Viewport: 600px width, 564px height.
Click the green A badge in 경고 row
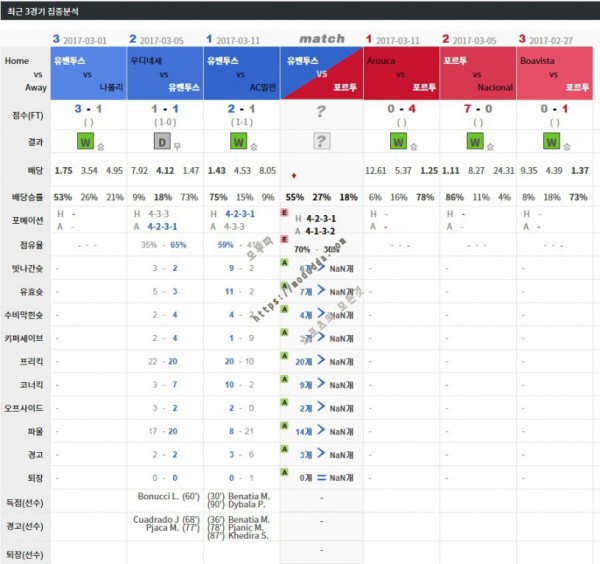tap(284, 449)
